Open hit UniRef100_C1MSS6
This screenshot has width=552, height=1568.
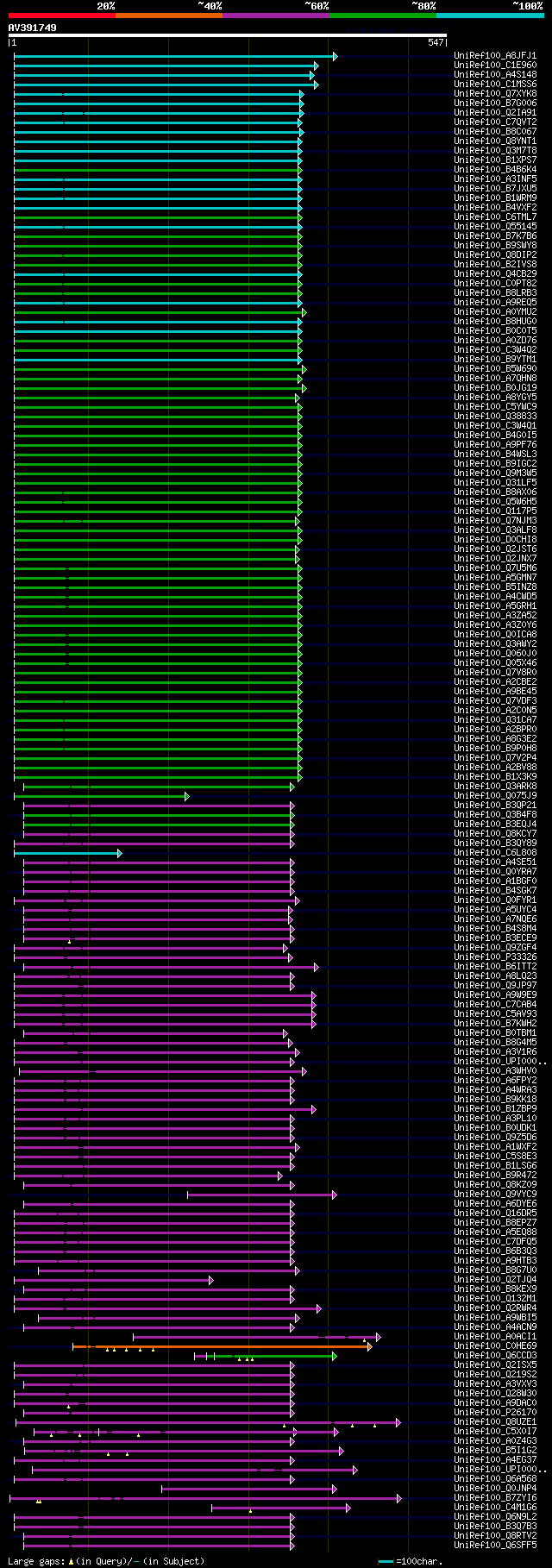(x=495, y=84)
